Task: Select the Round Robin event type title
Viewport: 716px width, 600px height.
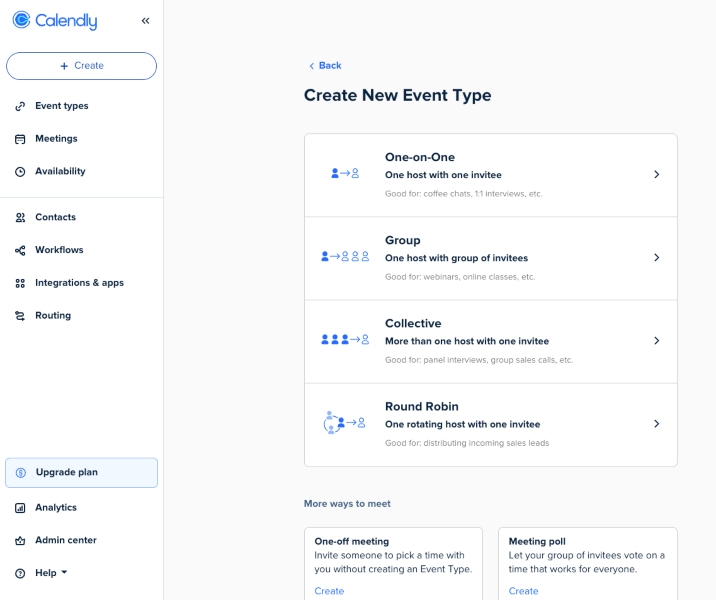Action: coord(421,406)
